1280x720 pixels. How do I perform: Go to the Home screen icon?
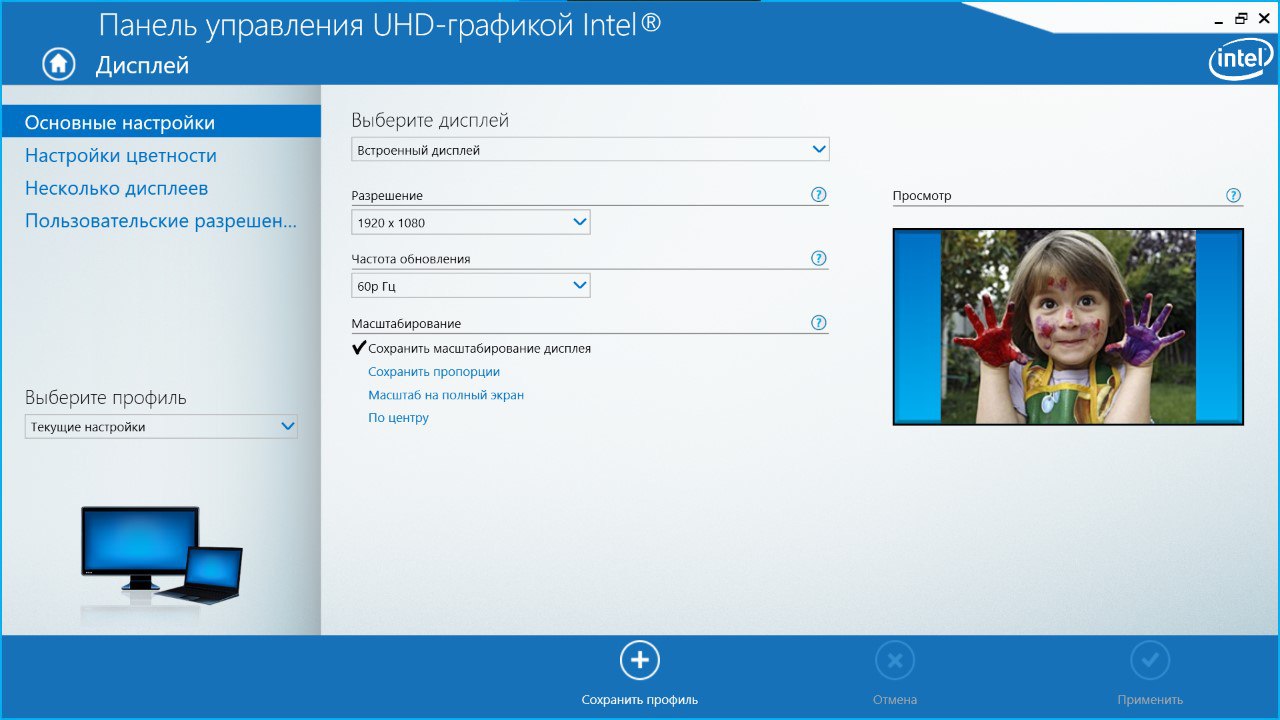pos(59,63)
